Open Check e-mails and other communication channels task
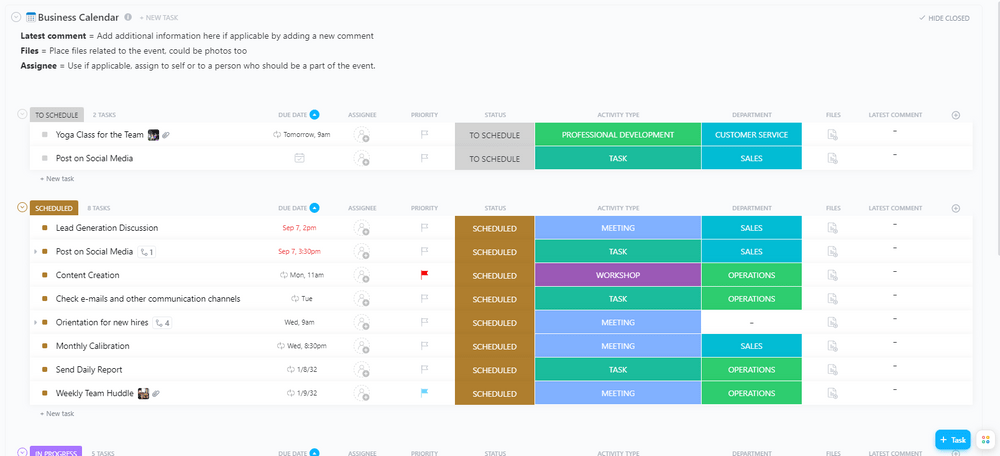 [148, 299]
